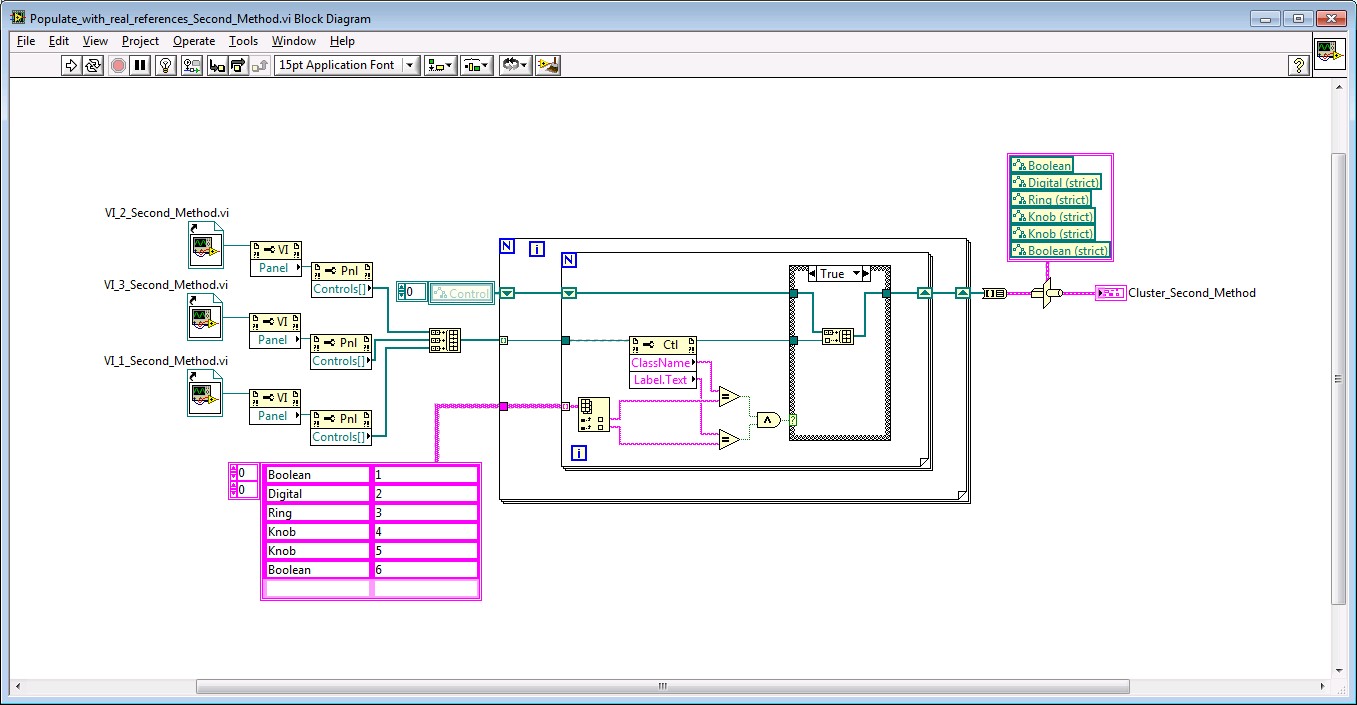This screenshot has width=1357, height=705.
Task: Click the Cluster_Second_Method indicator terminal
Action: (x=1110, y=293)
